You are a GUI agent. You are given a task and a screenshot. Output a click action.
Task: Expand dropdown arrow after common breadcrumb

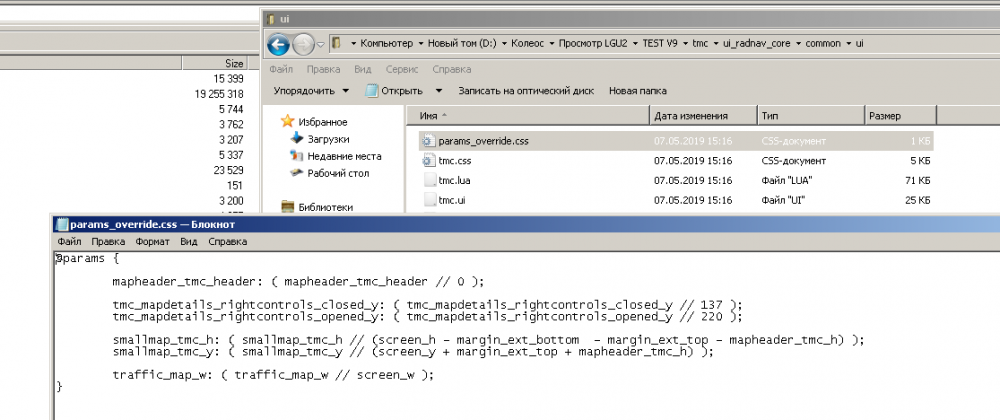click(848, 44)
